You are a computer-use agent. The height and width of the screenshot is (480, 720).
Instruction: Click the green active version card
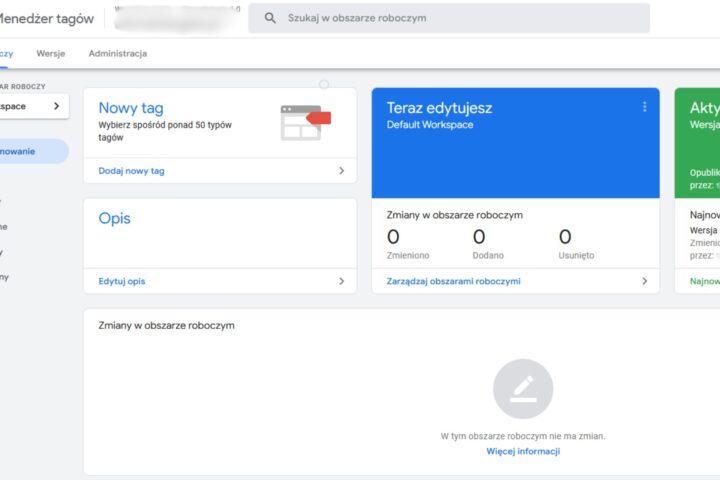click(698, 143)
